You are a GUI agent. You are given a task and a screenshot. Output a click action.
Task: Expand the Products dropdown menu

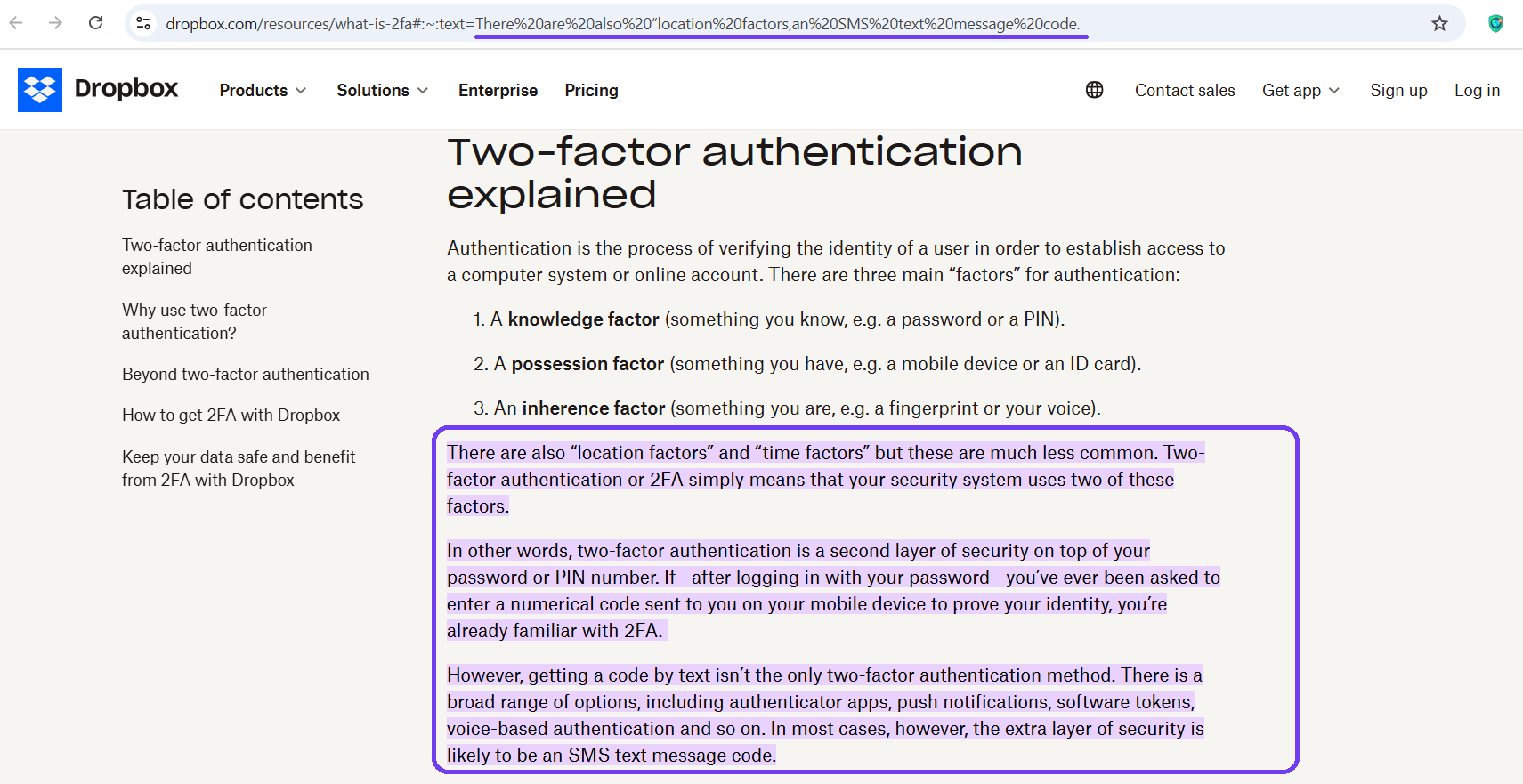263,90
